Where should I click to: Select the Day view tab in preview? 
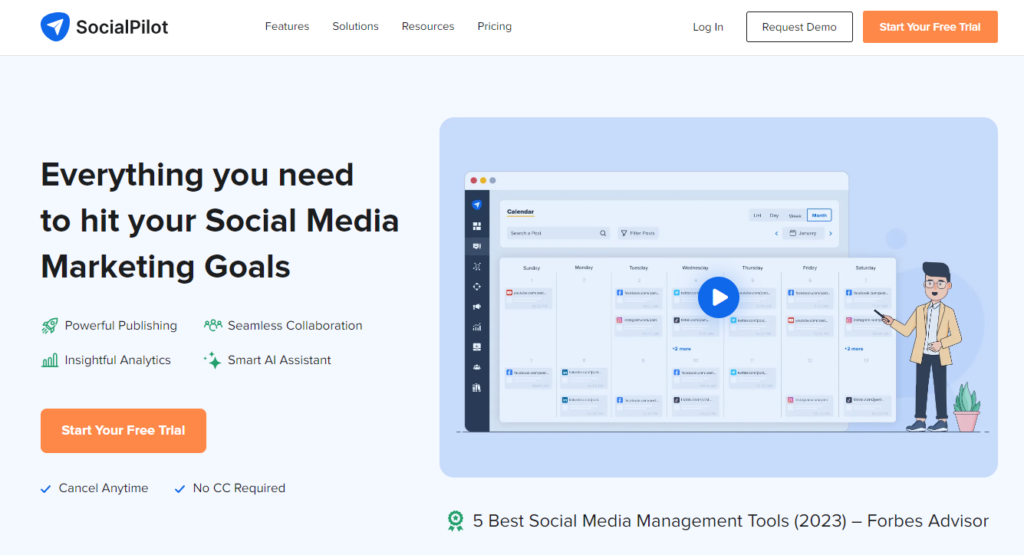(x=774, y=215)
